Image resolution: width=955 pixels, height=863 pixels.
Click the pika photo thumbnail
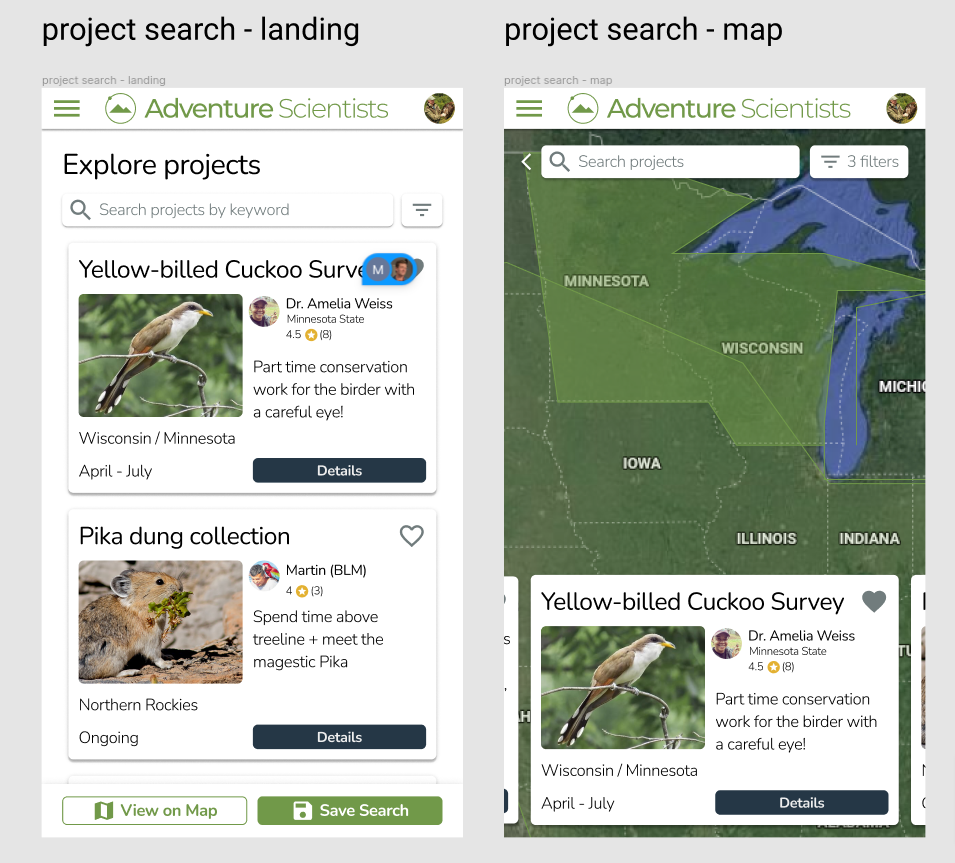click(161, 622)
